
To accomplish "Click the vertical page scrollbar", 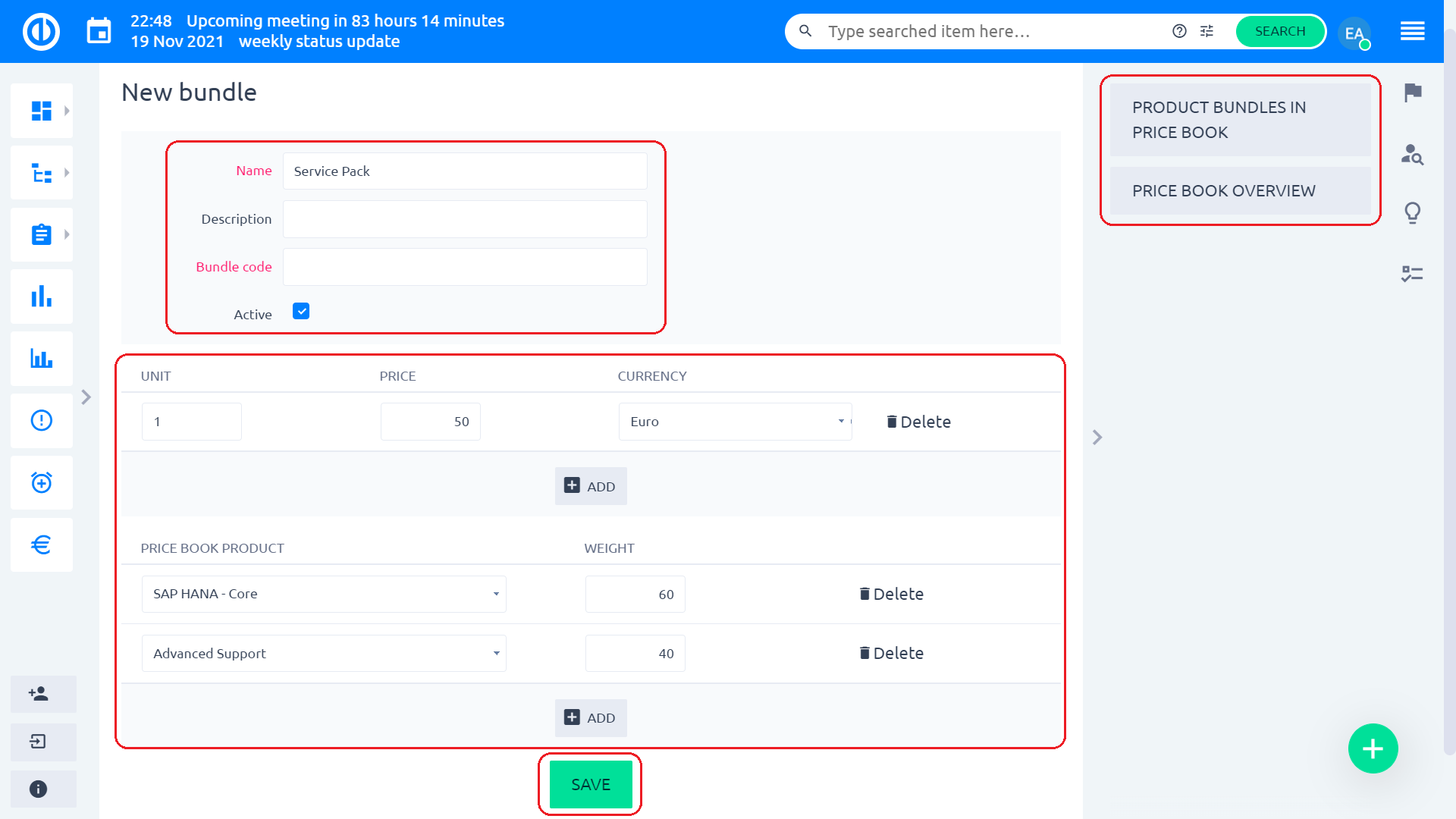I will 1449,392.
